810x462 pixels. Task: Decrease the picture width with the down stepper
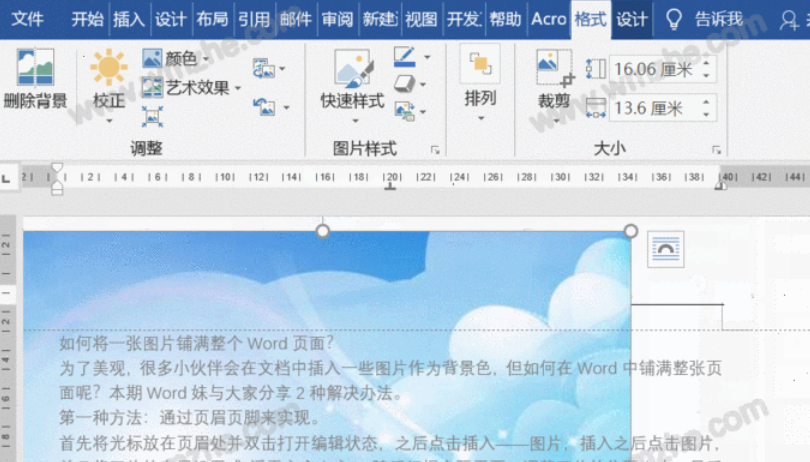pyautogui.click(x=706, y=115)
